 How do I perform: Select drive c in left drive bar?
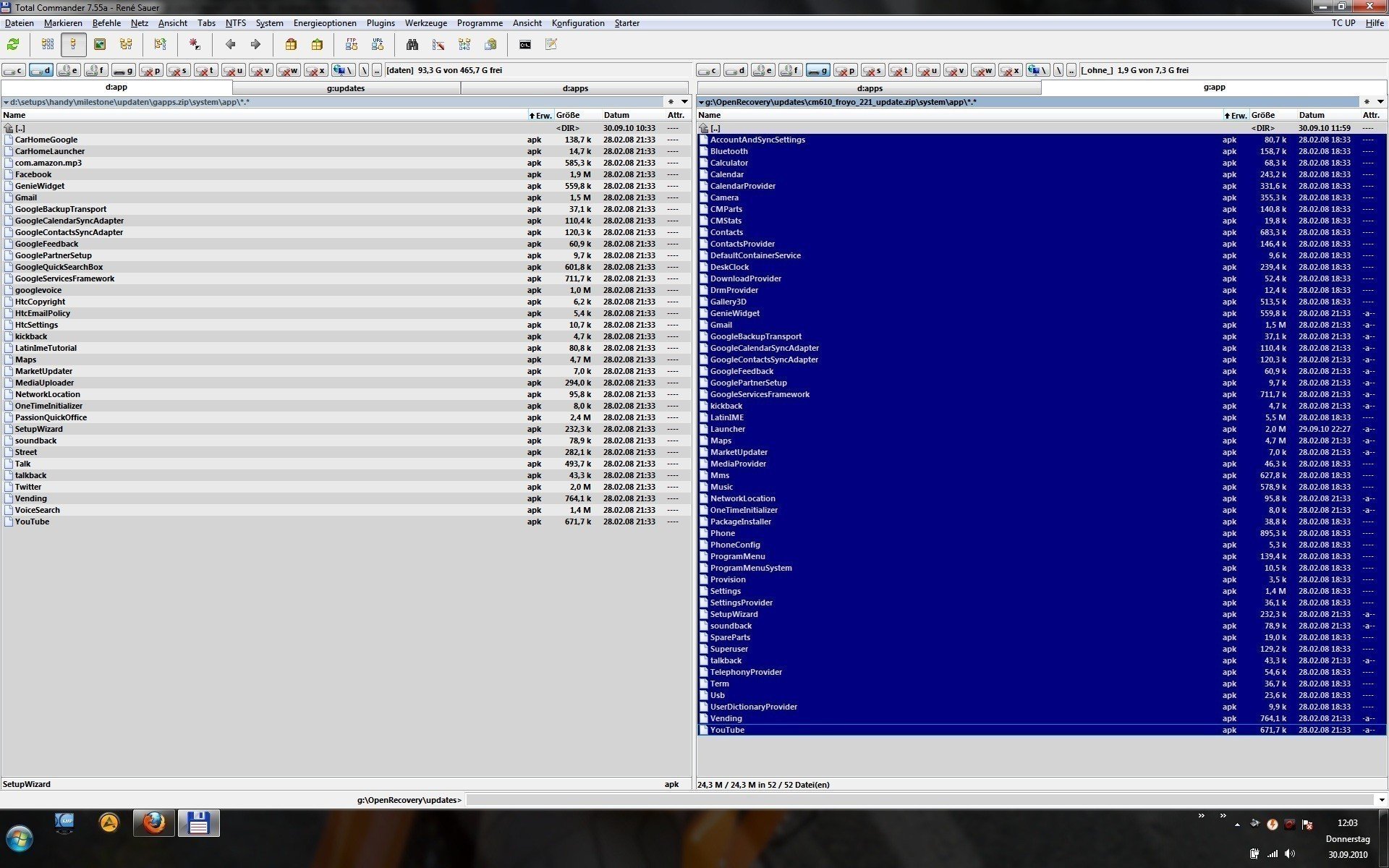click(x=14, y=70)
